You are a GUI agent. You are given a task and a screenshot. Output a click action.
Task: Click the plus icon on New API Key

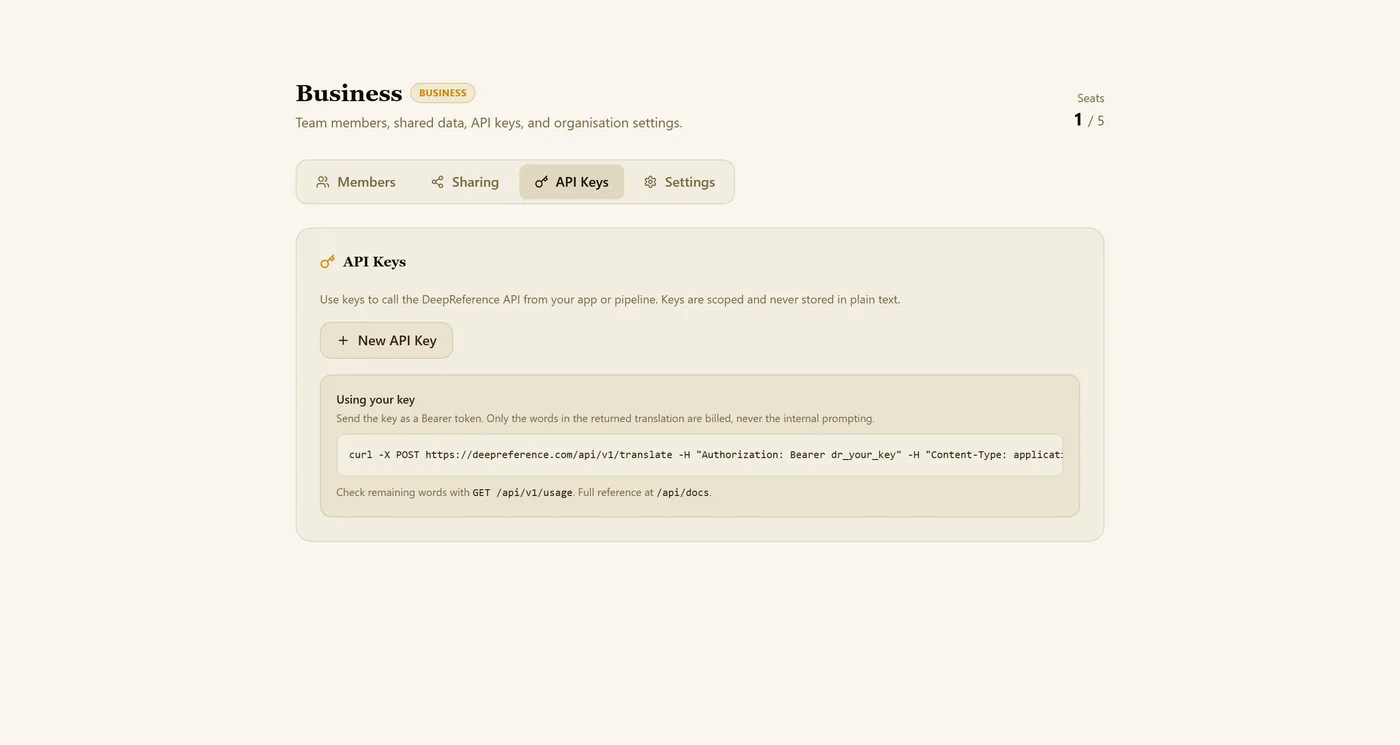click(x=343, y=340)
